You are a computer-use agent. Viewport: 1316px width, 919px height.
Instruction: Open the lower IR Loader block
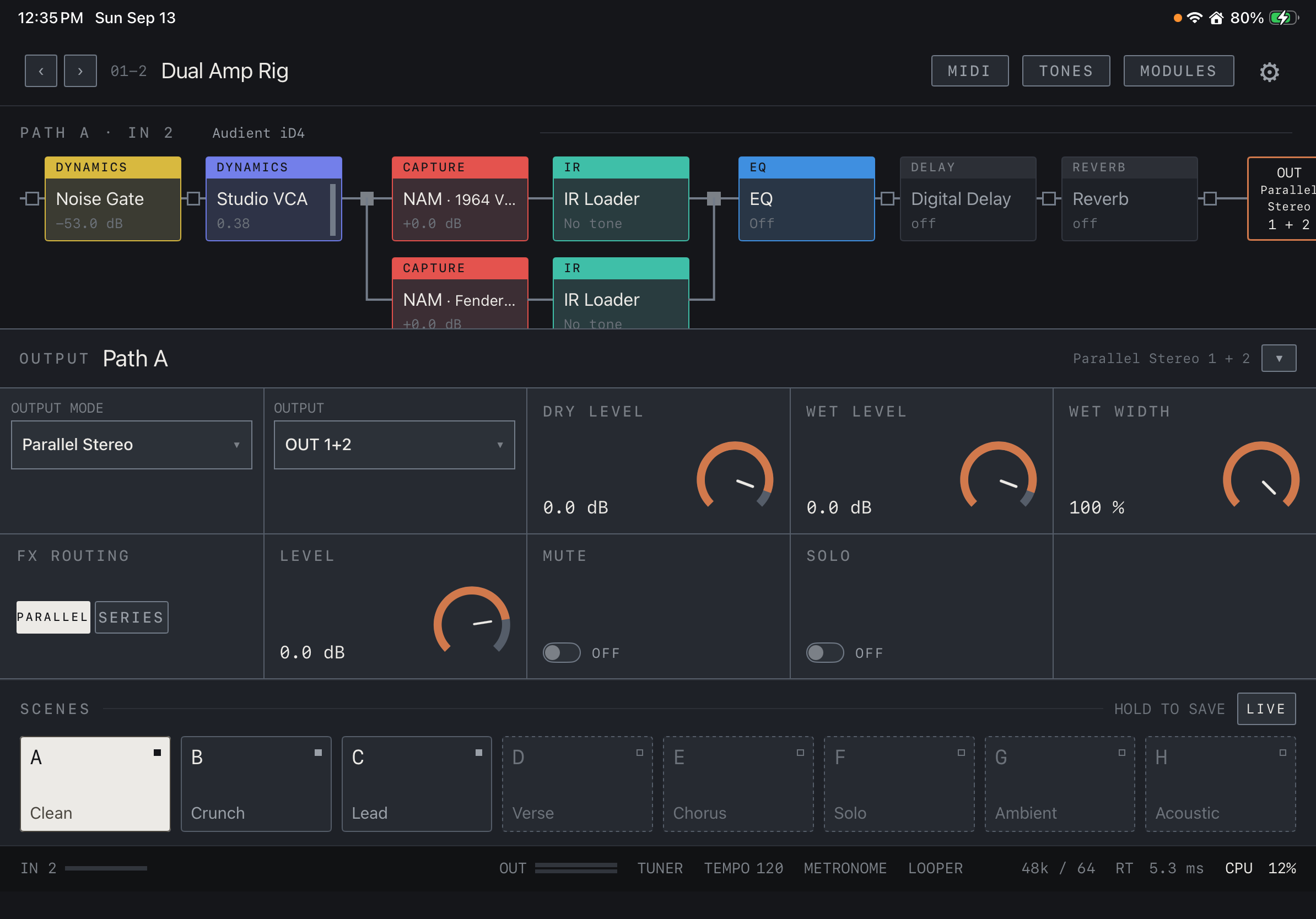point(621,293)
